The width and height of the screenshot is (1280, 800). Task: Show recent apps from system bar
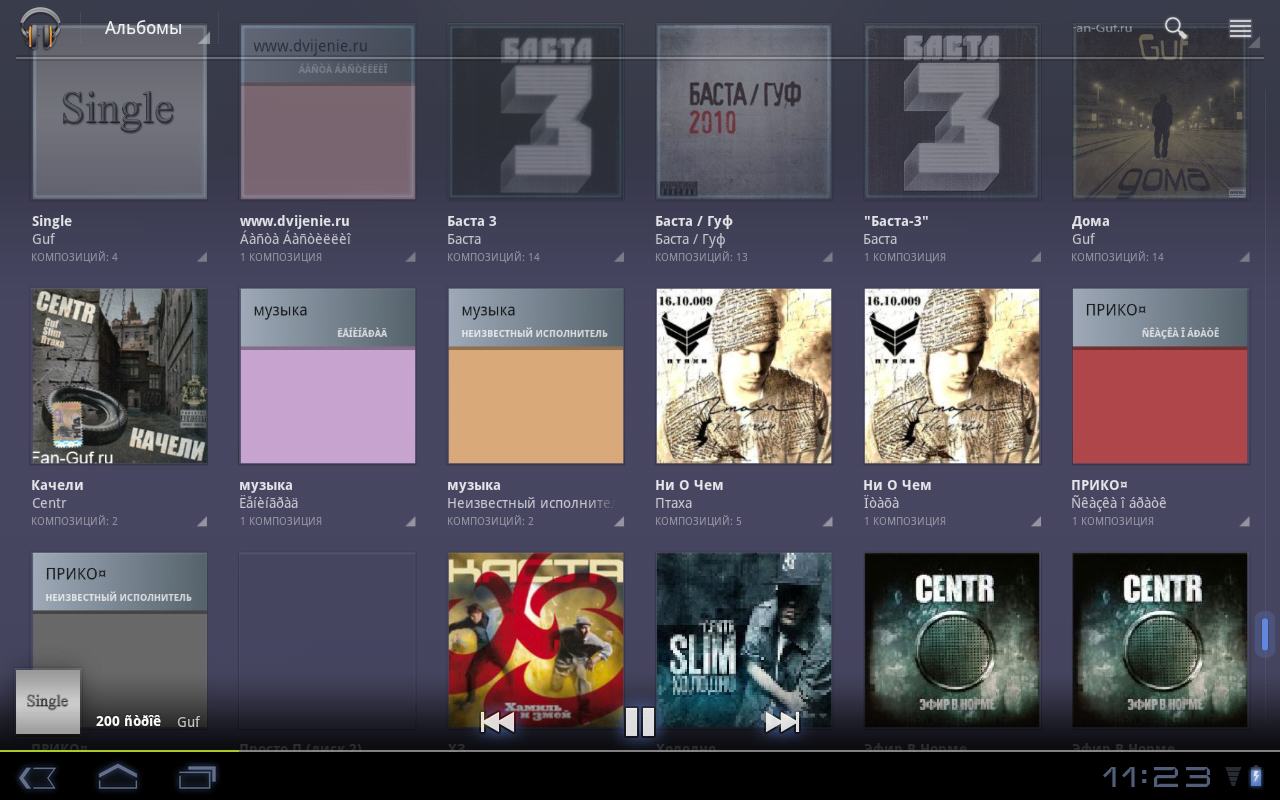[x=197, y=777]
